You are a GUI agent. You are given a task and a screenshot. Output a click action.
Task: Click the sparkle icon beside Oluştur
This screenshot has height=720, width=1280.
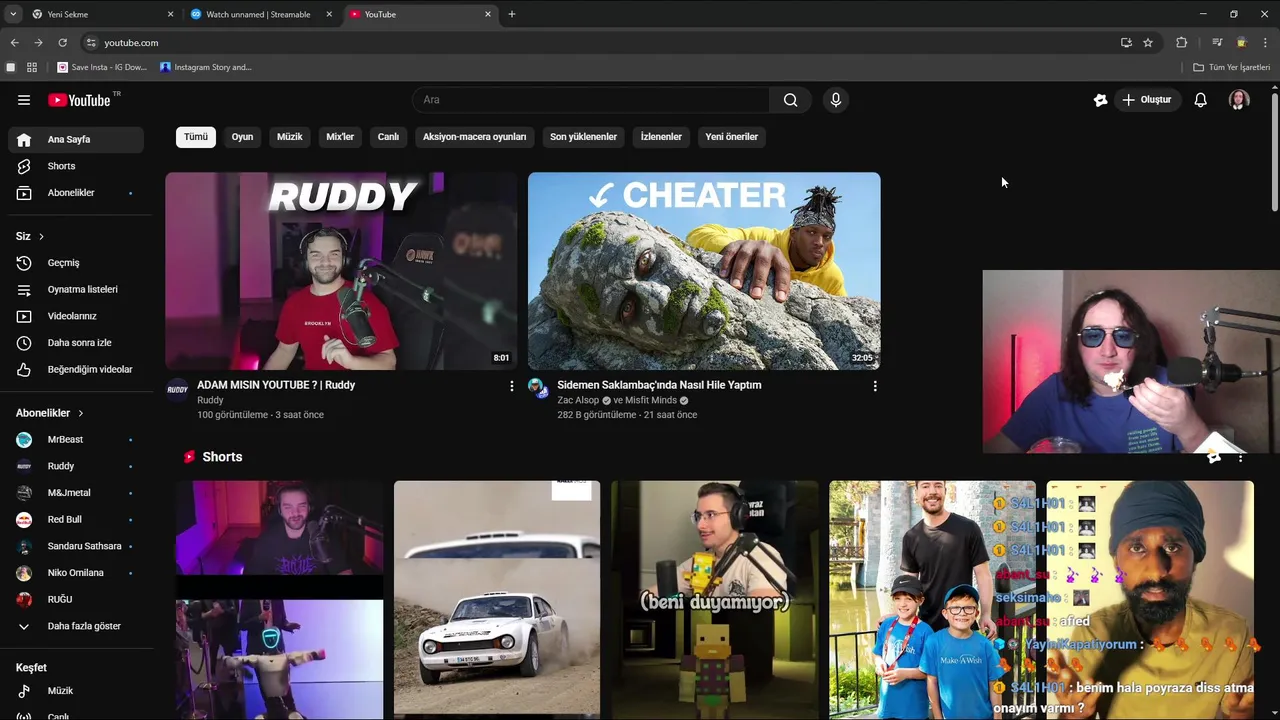[1100, 100]
